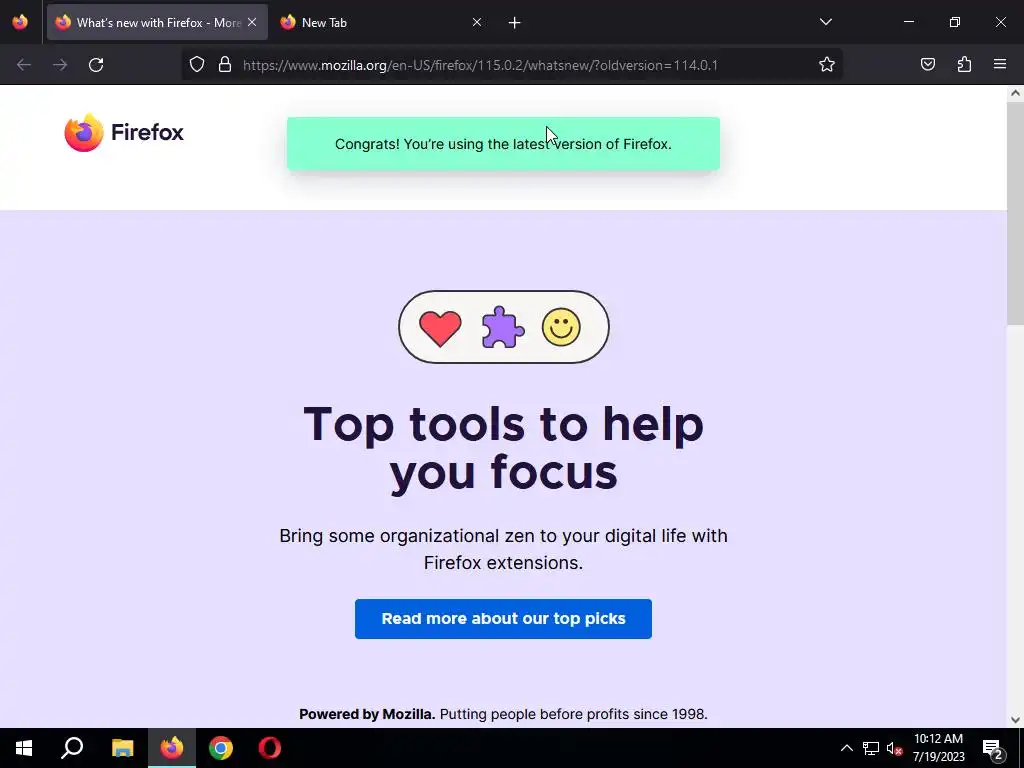Screen dimensions: 1024x768
Task: Open File Explorer from the taskbar
Action: 123,748
